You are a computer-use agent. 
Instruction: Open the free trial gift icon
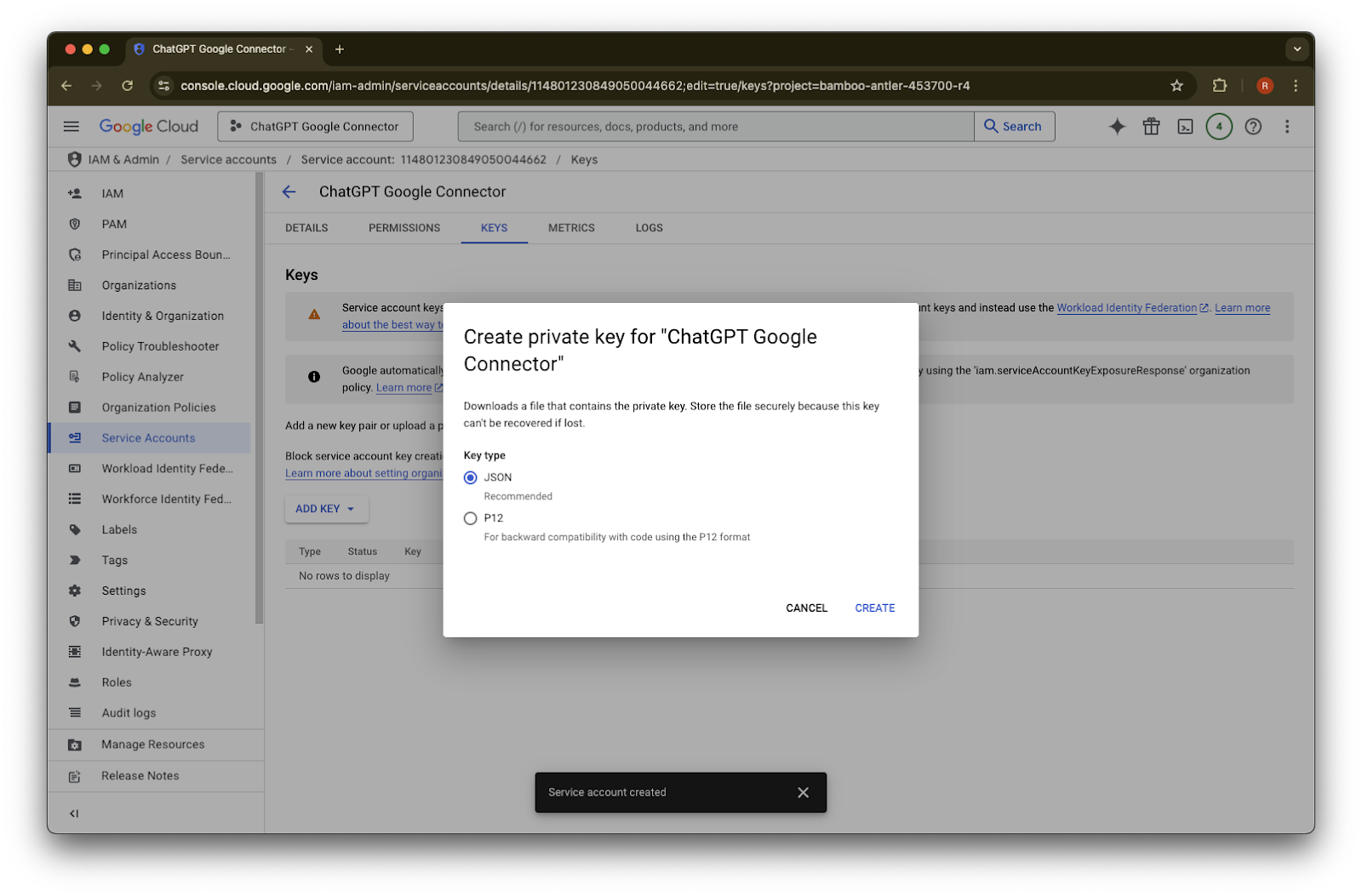point(1151,127)
